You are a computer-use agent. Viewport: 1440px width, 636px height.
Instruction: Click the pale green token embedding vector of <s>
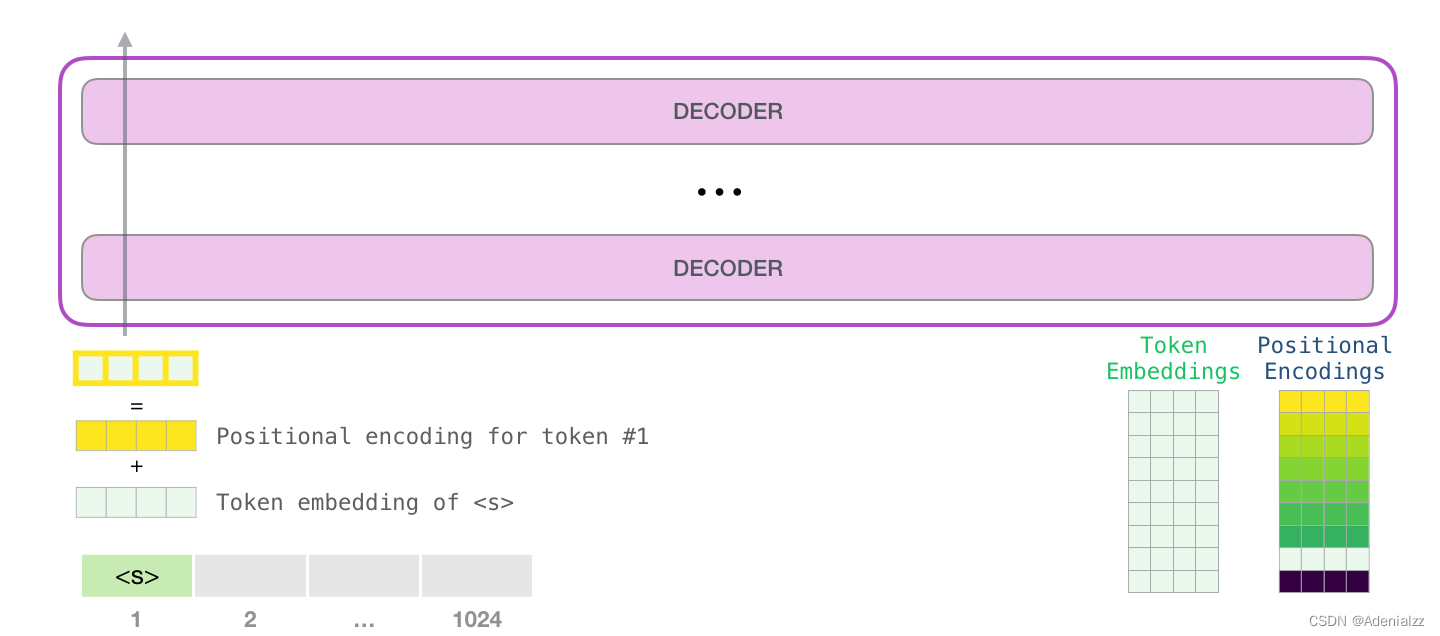[x=136, y=502]
